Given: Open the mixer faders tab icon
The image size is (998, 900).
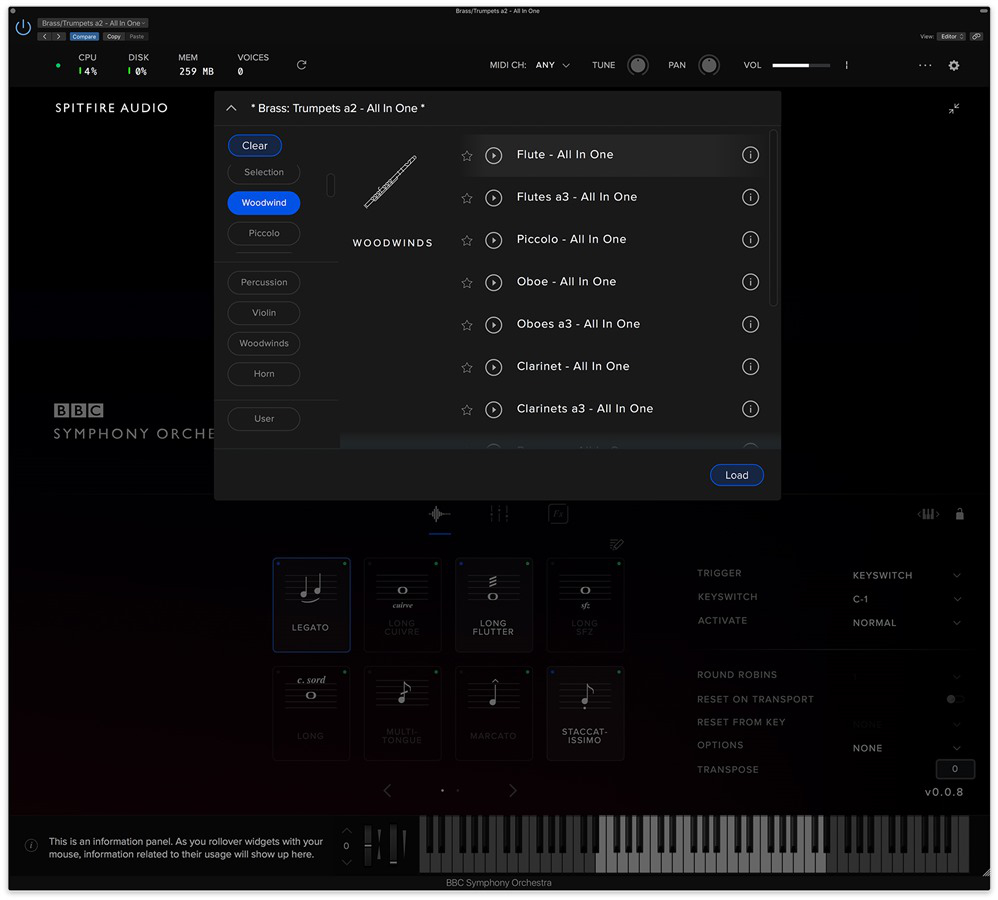Looking at the screenshot, I should [x=499, y=514].
